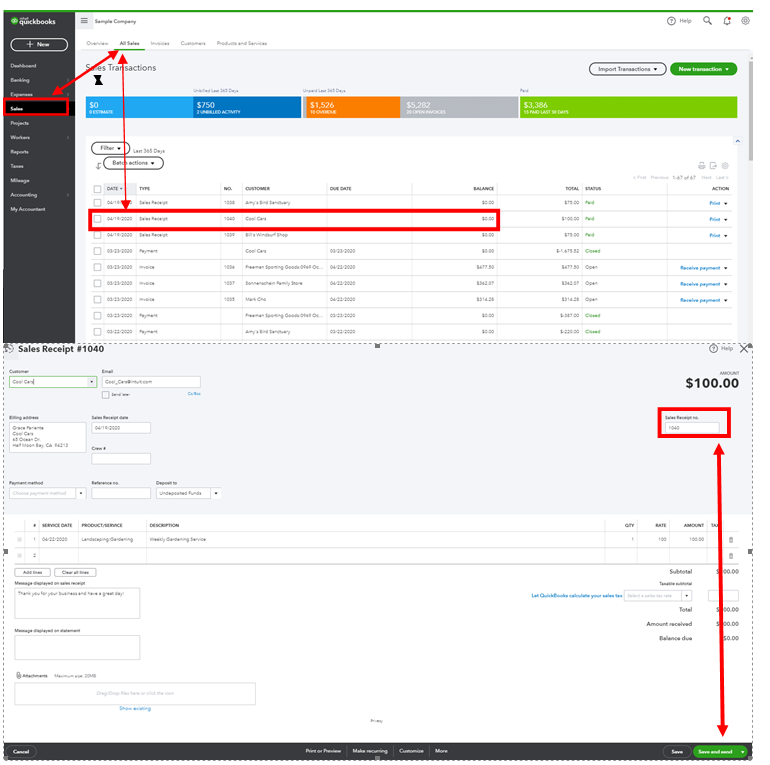770x765 pixels.
Task: Click the QuickBooks logo
Action: click(x=33, y=21)
